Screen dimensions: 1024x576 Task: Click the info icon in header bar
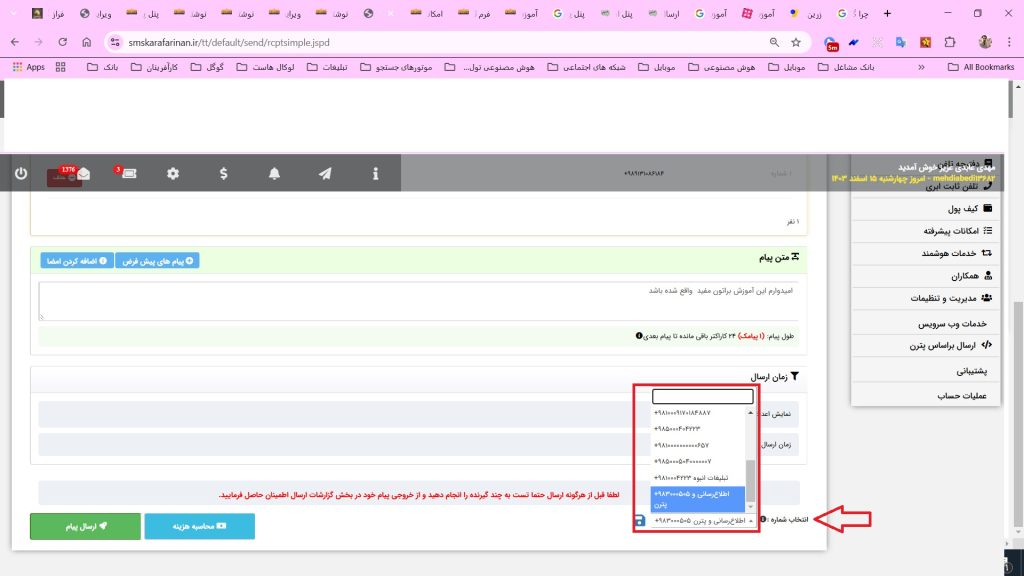point(376,174)
